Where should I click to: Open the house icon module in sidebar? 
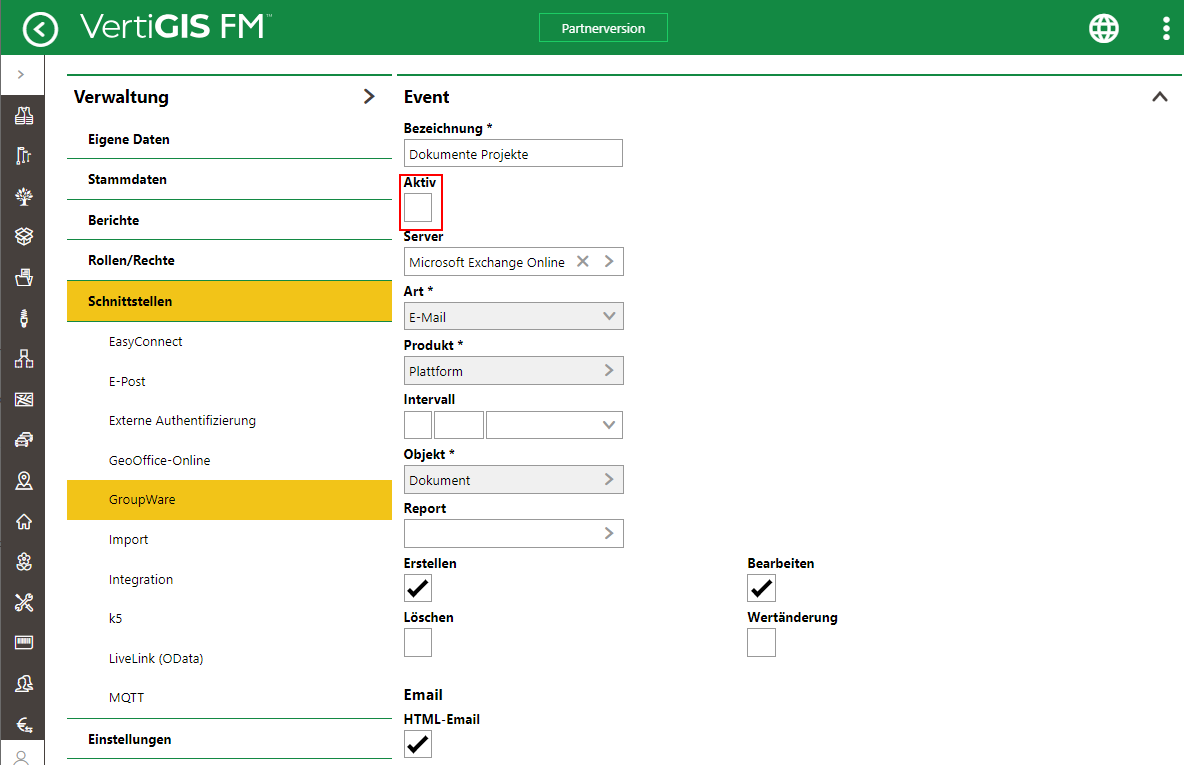pos(23,521)
